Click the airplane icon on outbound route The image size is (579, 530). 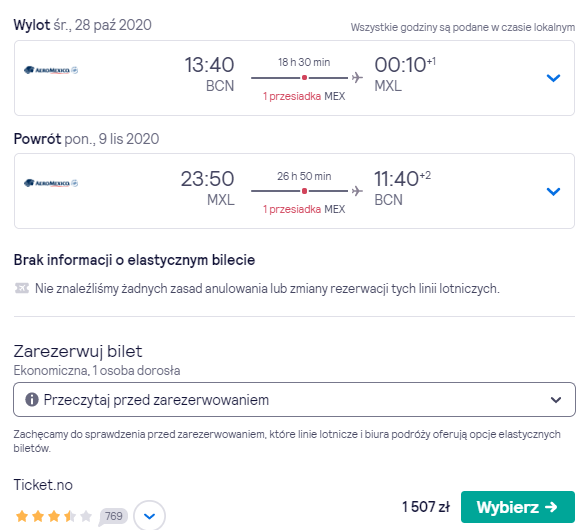pos(357,78)
